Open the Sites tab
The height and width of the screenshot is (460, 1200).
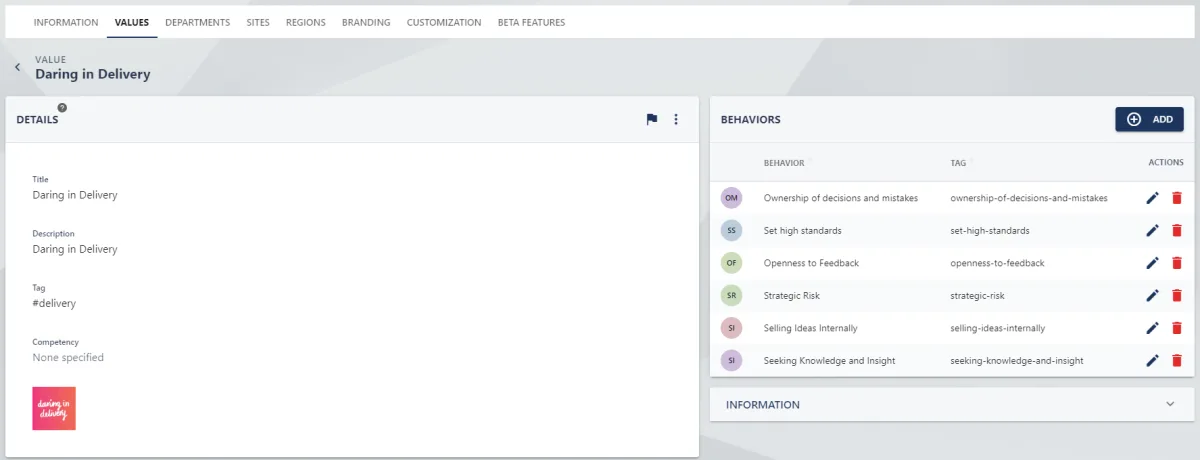[x=258, y=22]
